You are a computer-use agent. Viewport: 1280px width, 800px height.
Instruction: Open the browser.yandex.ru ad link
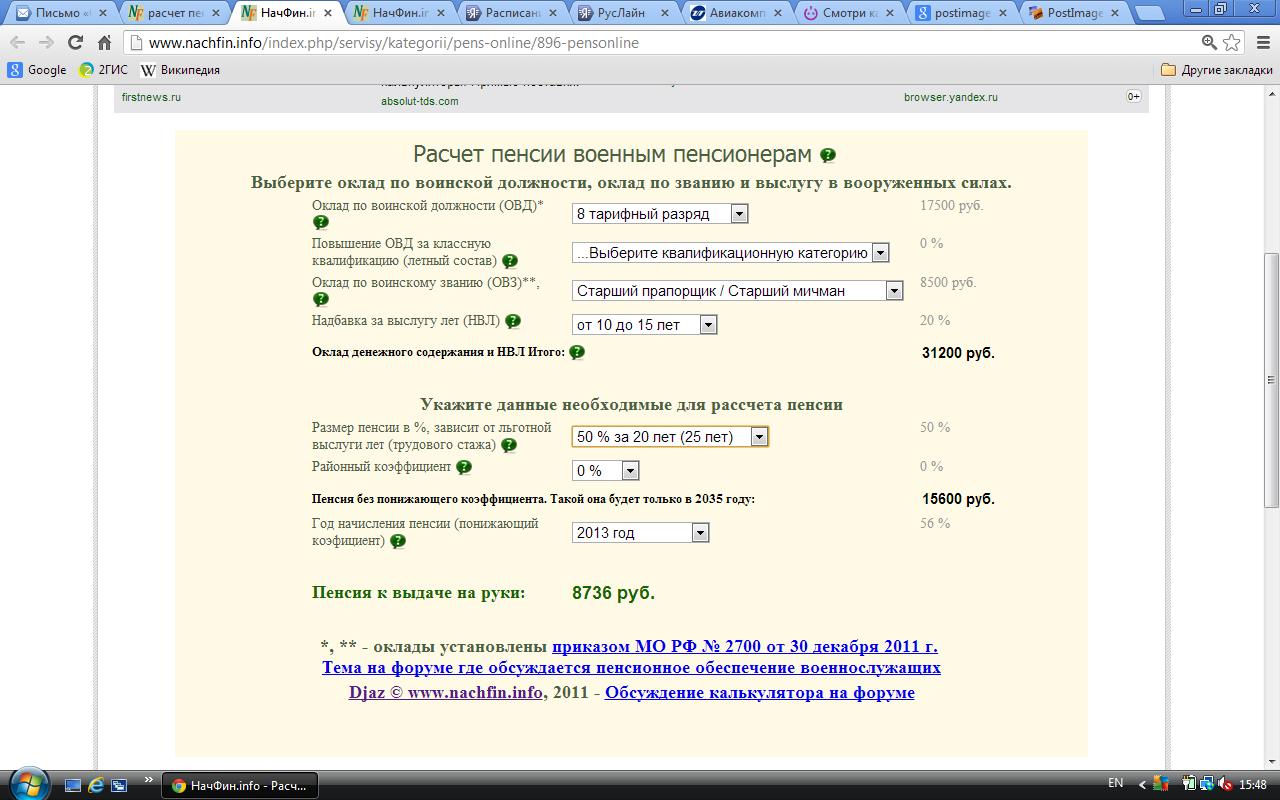pyautogui.click(x=951, y=97)
